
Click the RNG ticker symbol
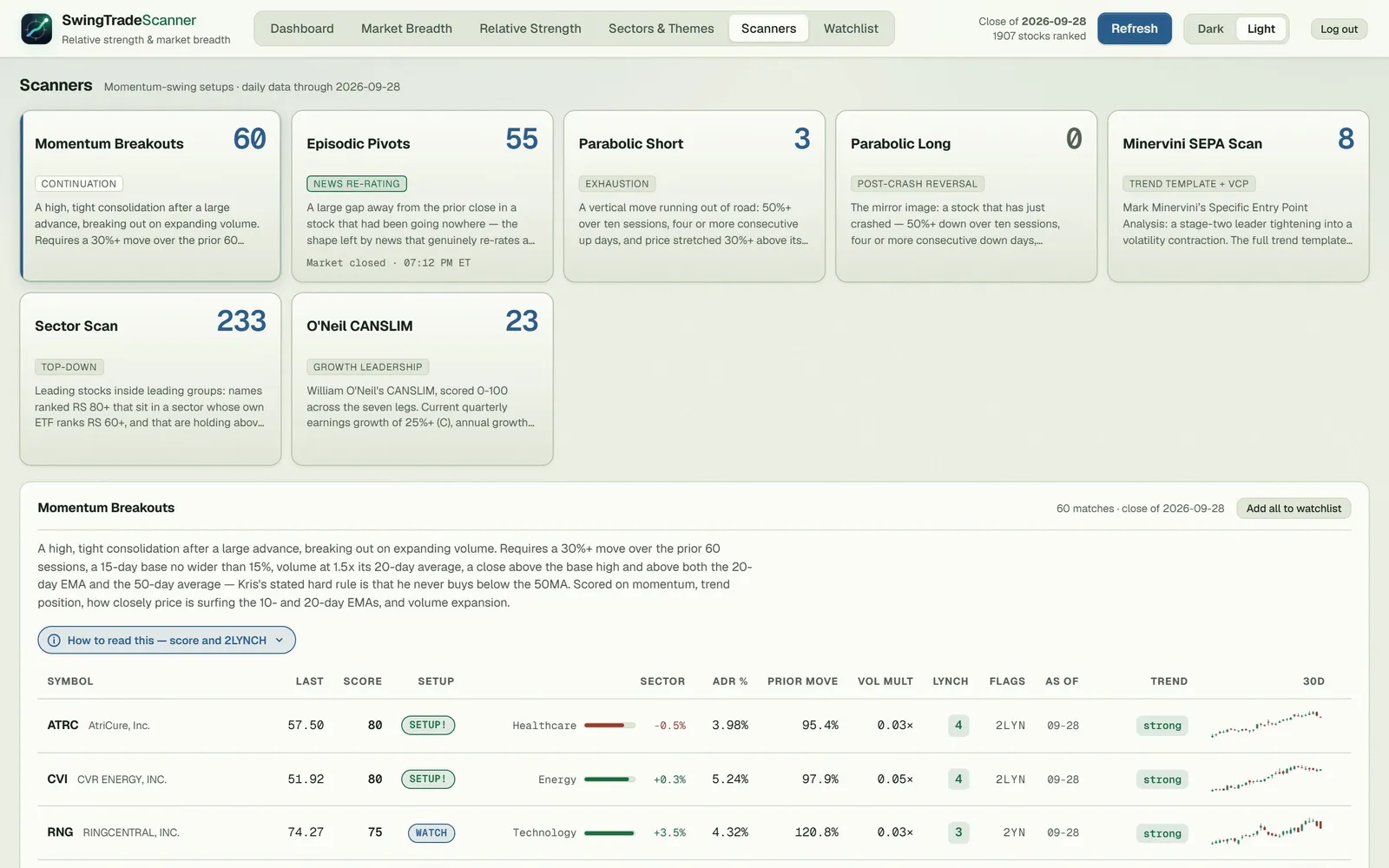pos(60,832)
